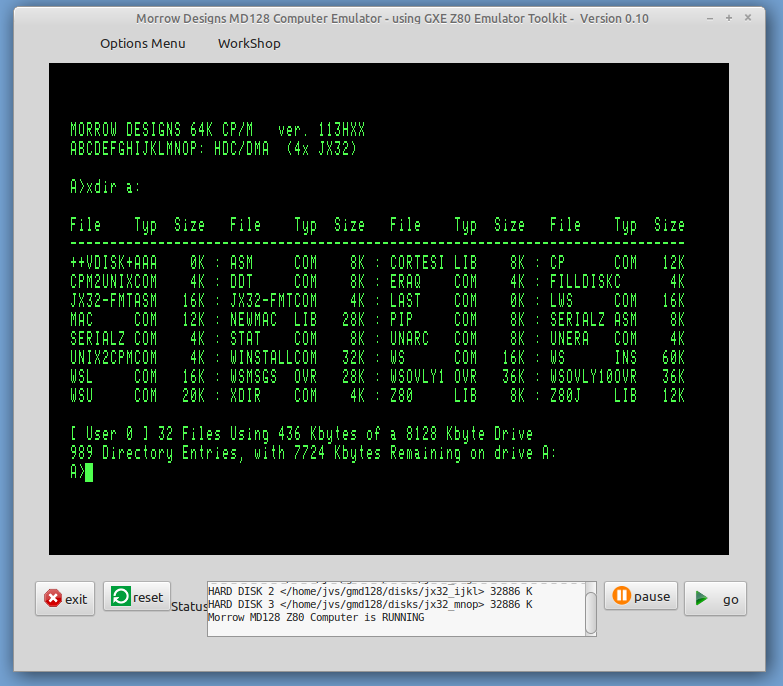
Task: Start the emulator with go button
Action: click(x=715, y=599)
